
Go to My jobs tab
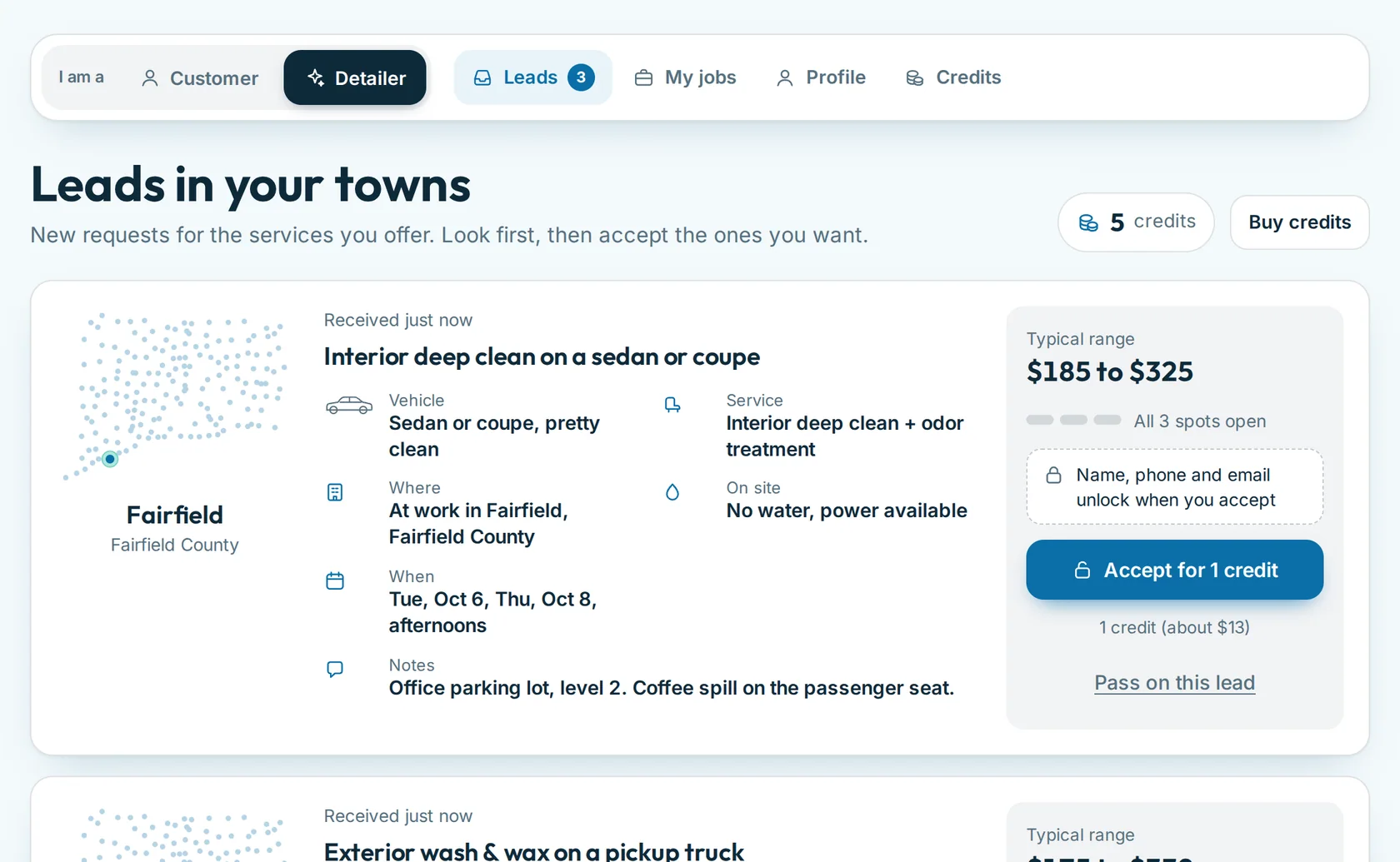[685, 77]
